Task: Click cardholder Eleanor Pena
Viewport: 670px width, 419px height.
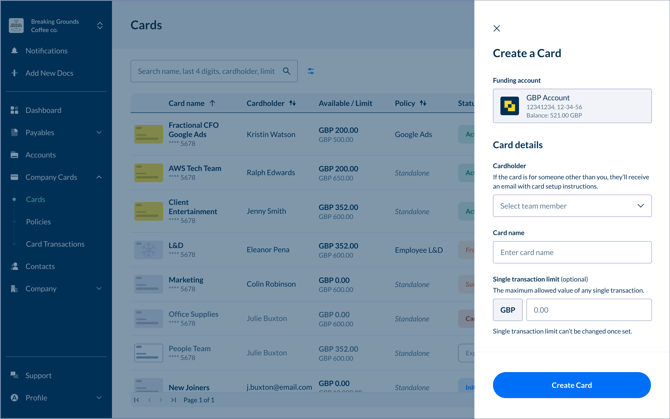Action: (x=268, y=249)
